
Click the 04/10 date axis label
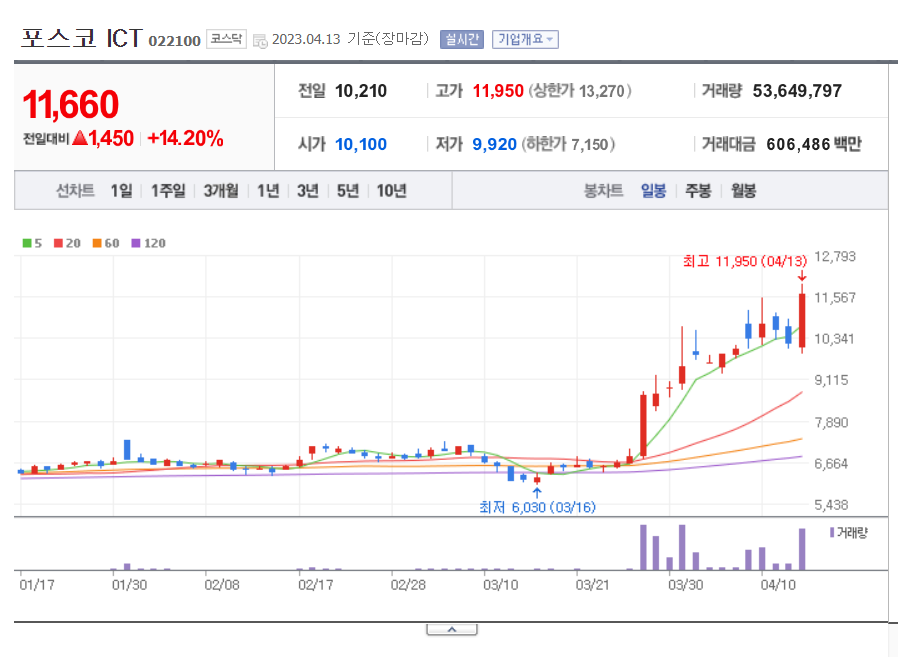click(778, 585)
